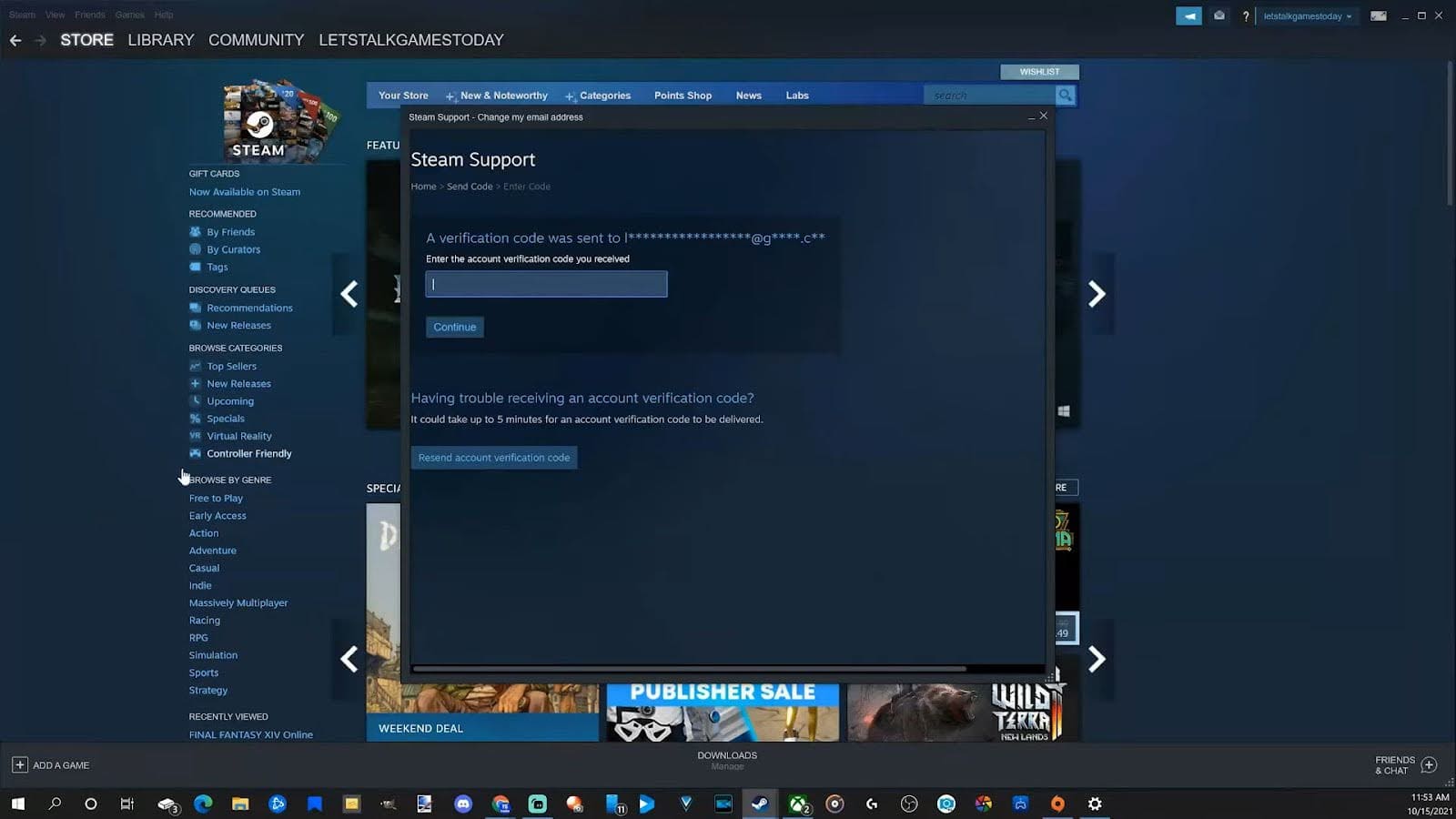Image resolution: width=1456 pixels, height=819 pixels.
Task: Focus the verification code input field
Action: (546, 284)
